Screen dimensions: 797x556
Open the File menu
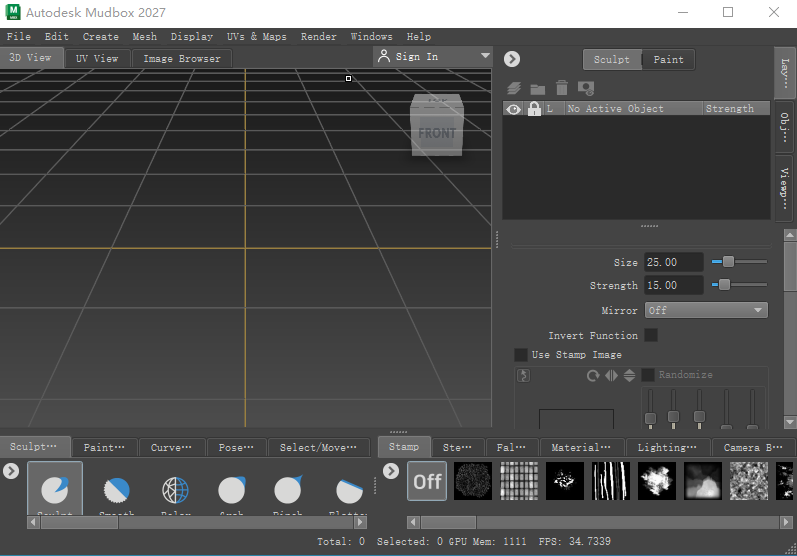(19, 37)
